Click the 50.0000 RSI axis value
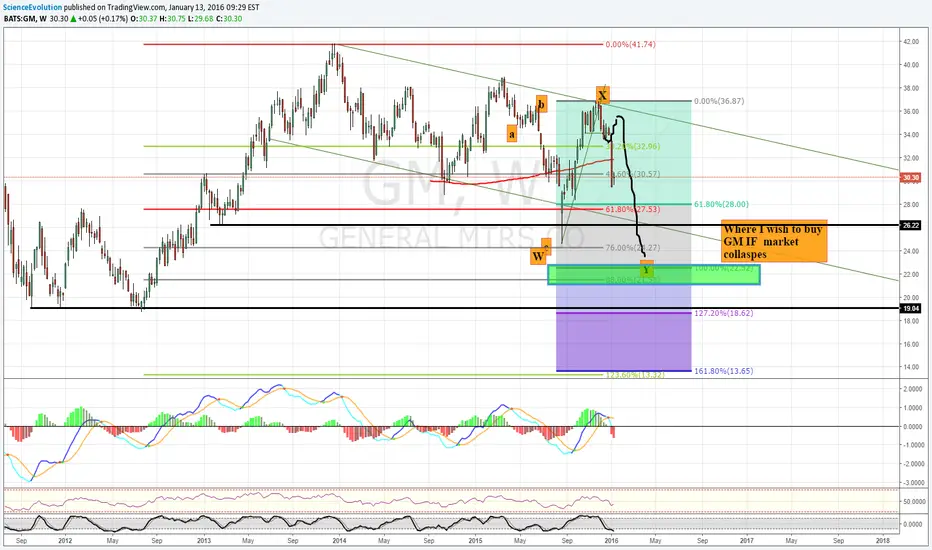Viewport: 932px width, 550px height. pyautogui.click(x=912, y=501)
